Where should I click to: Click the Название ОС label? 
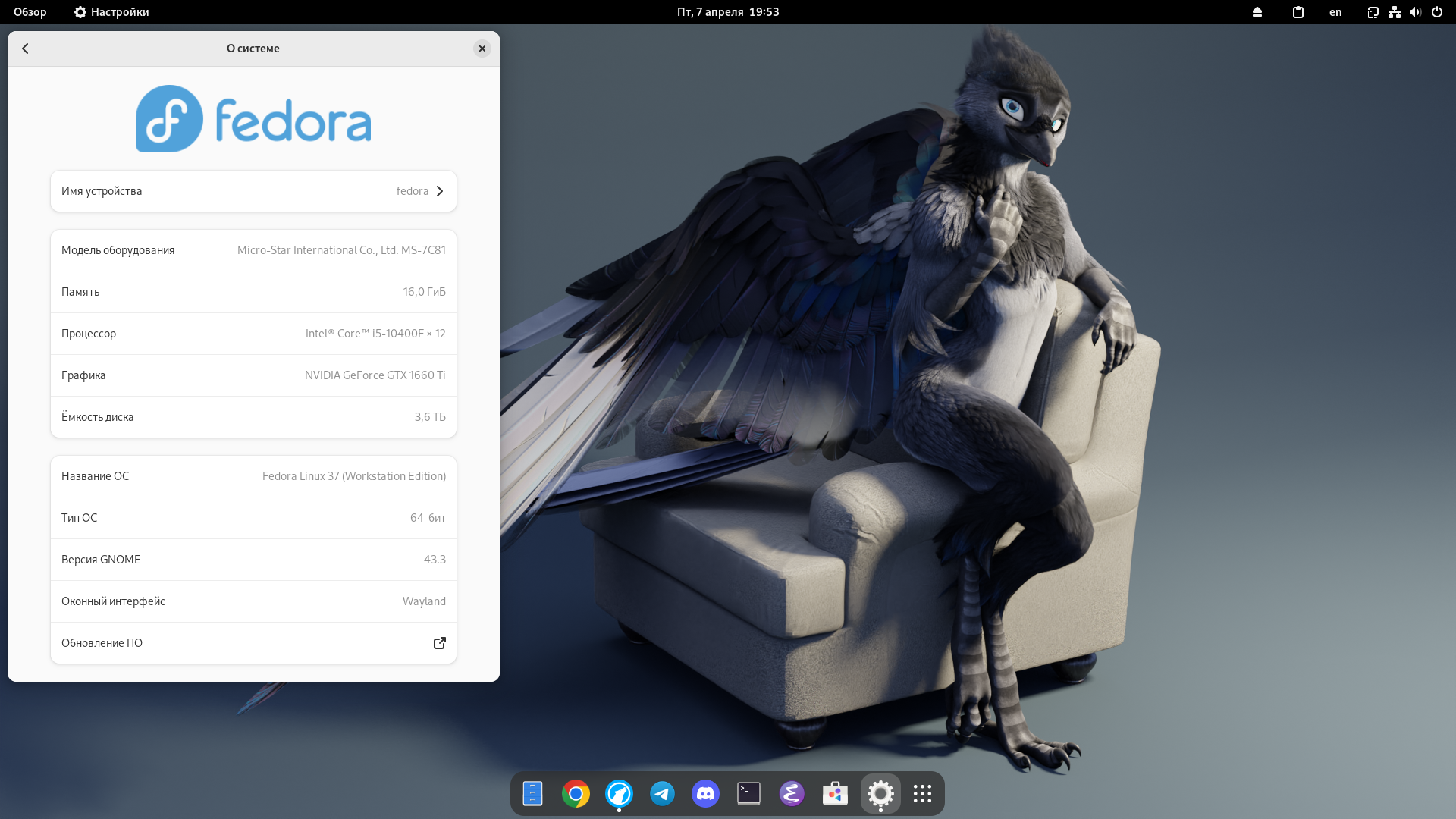pyautogui.click(x=96, y=476)
